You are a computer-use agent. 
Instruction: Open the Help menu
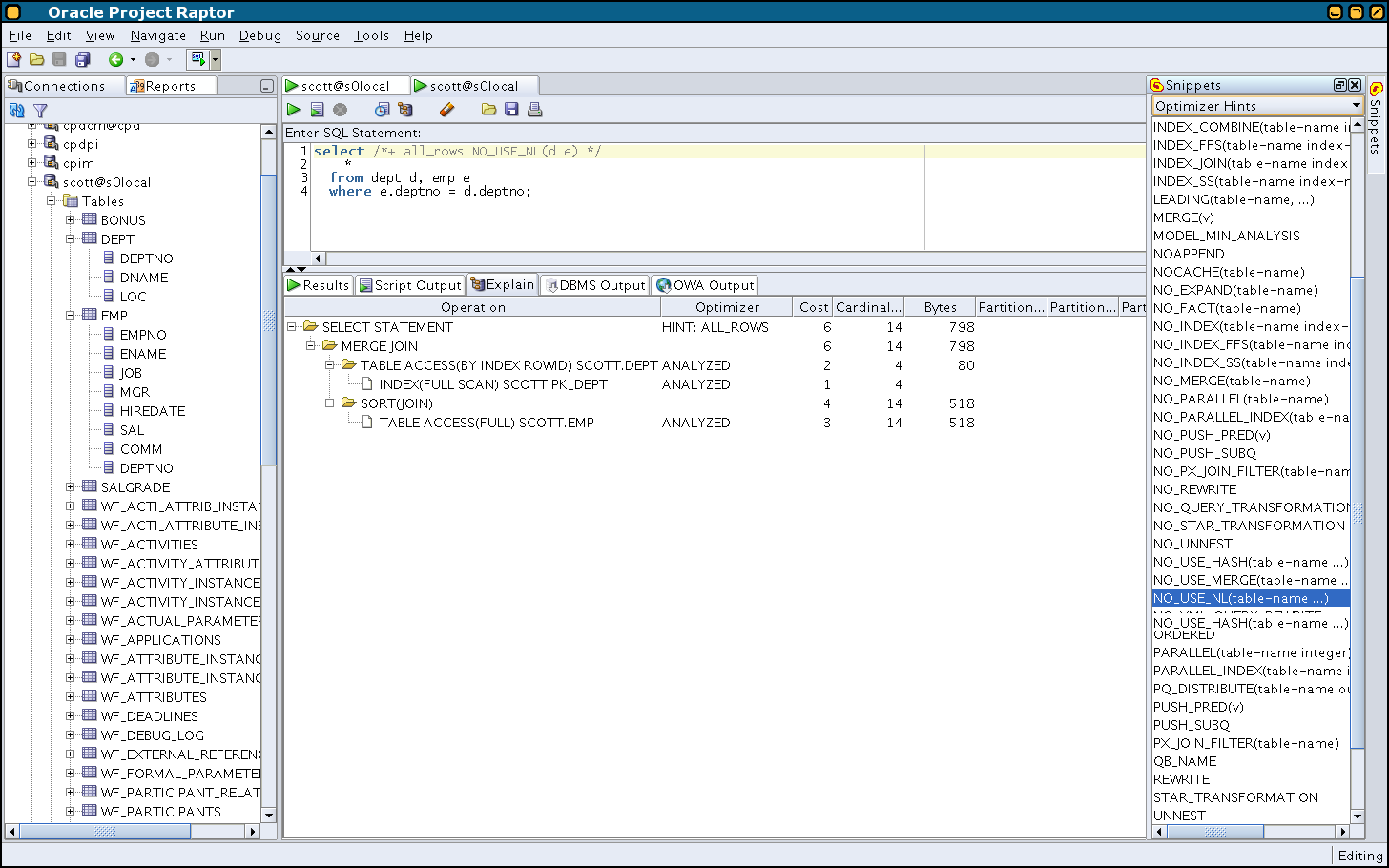pos(418,35)
